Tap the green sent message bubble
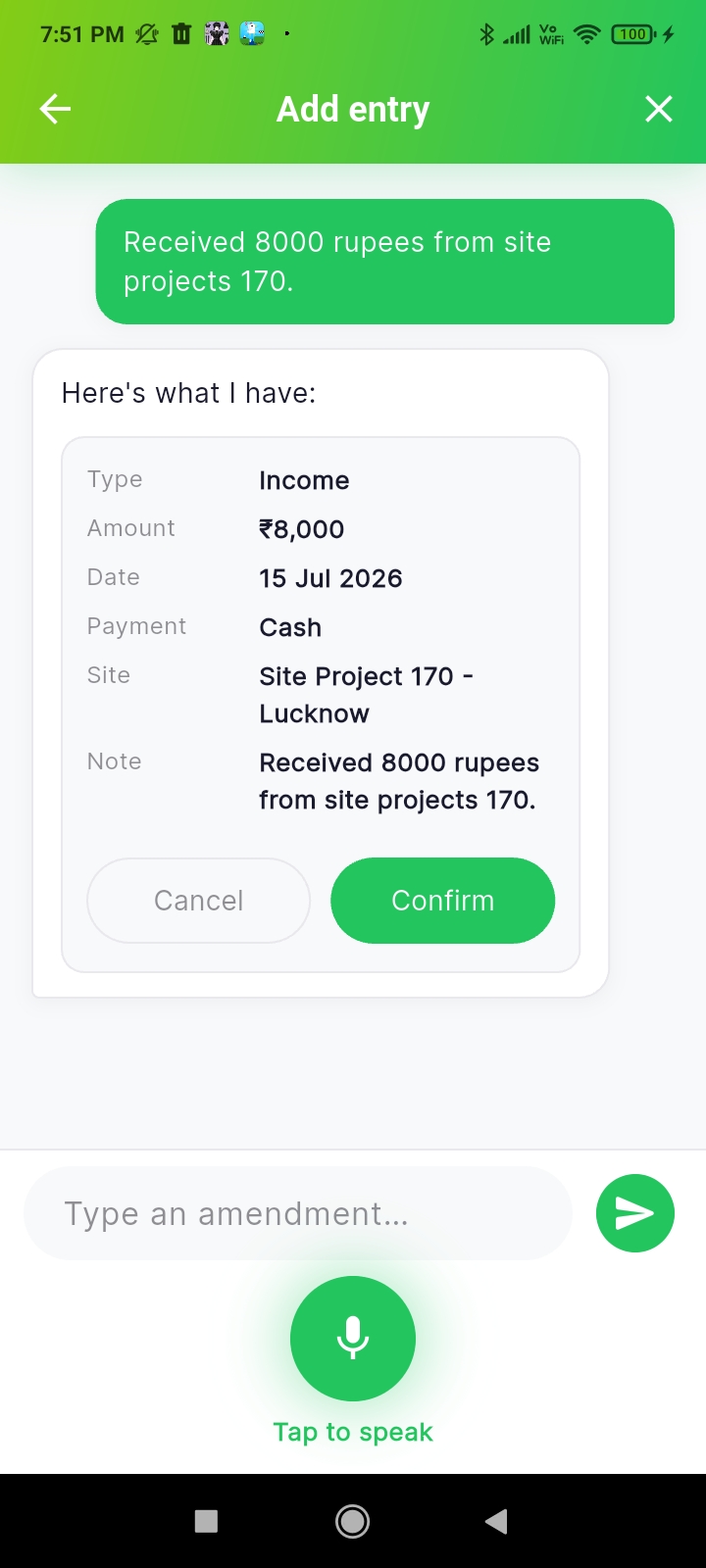The image size is (706, 1568). pyautogui.click(x=385, y=262)
